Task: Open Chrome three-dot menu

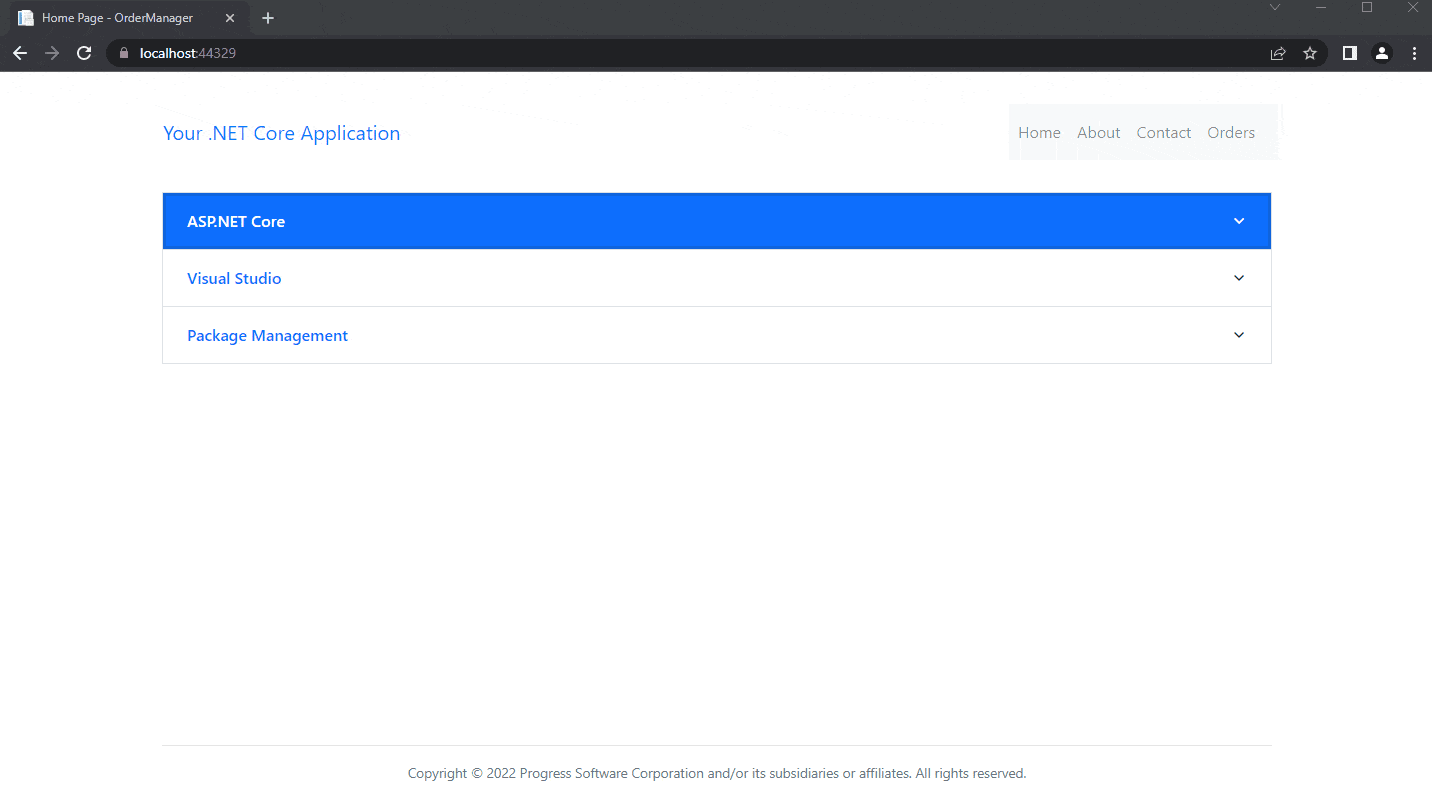Action: 1414,53
